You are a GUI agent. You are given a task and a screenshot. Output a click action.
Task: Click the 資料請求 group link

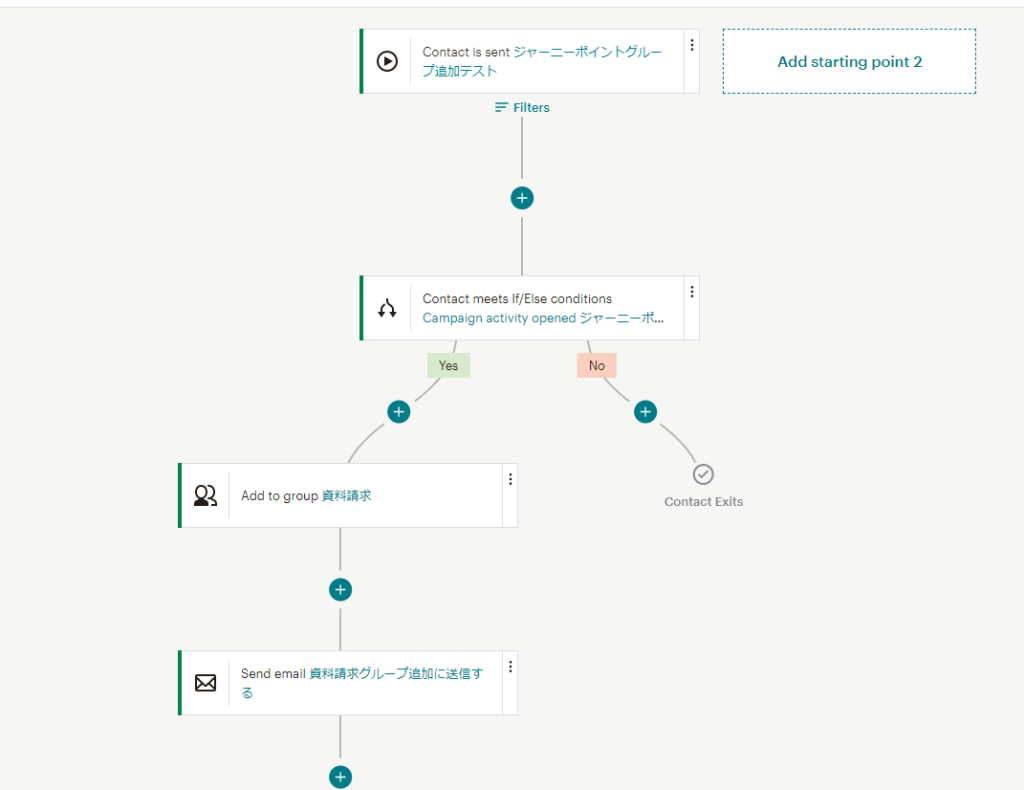(x=346, y=496)
